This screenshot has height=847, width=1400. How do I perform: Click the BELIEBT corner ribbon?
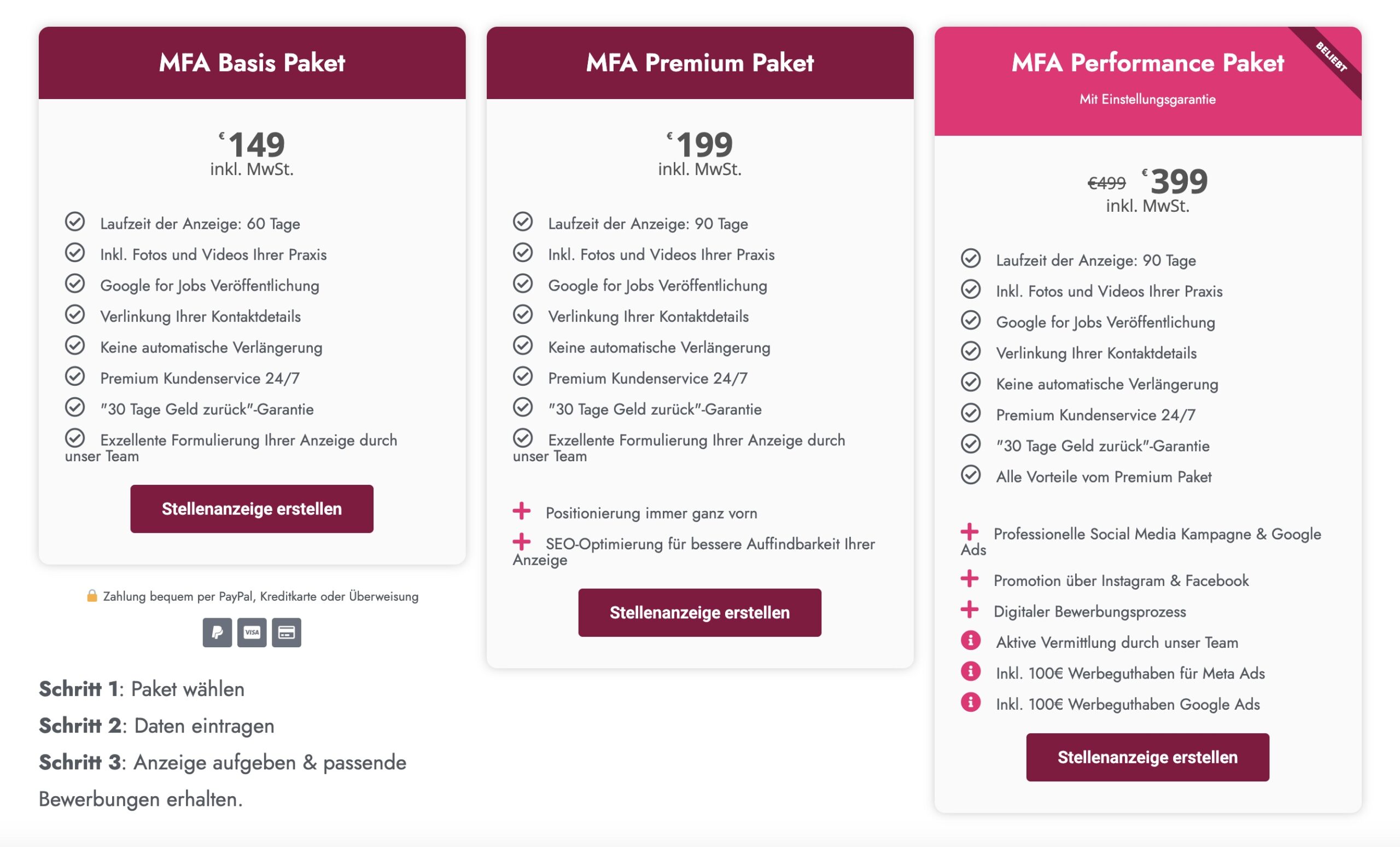click(x=1331, y=57)
